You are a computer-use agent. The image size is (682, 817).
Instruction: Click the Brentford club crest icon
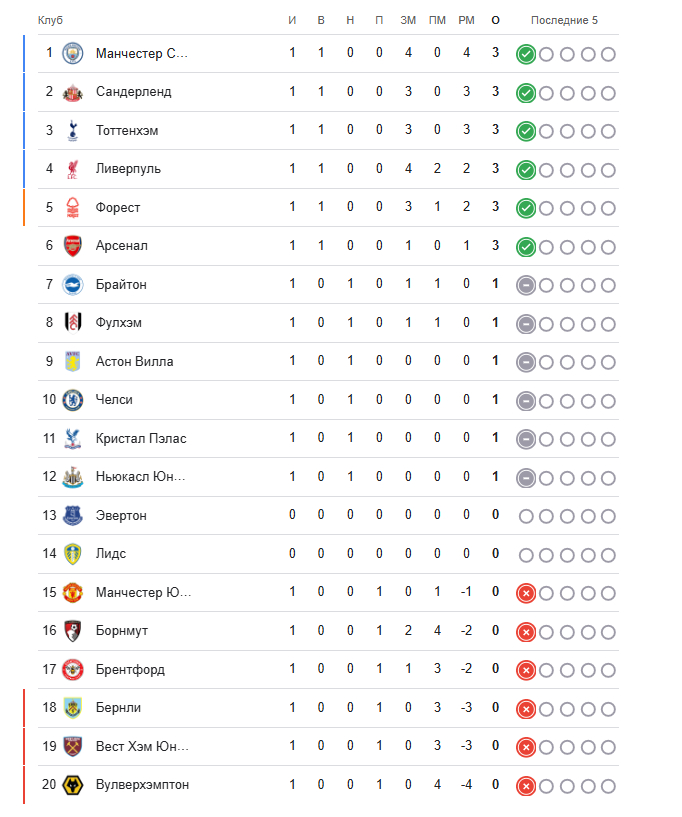(x=73, y=669)
